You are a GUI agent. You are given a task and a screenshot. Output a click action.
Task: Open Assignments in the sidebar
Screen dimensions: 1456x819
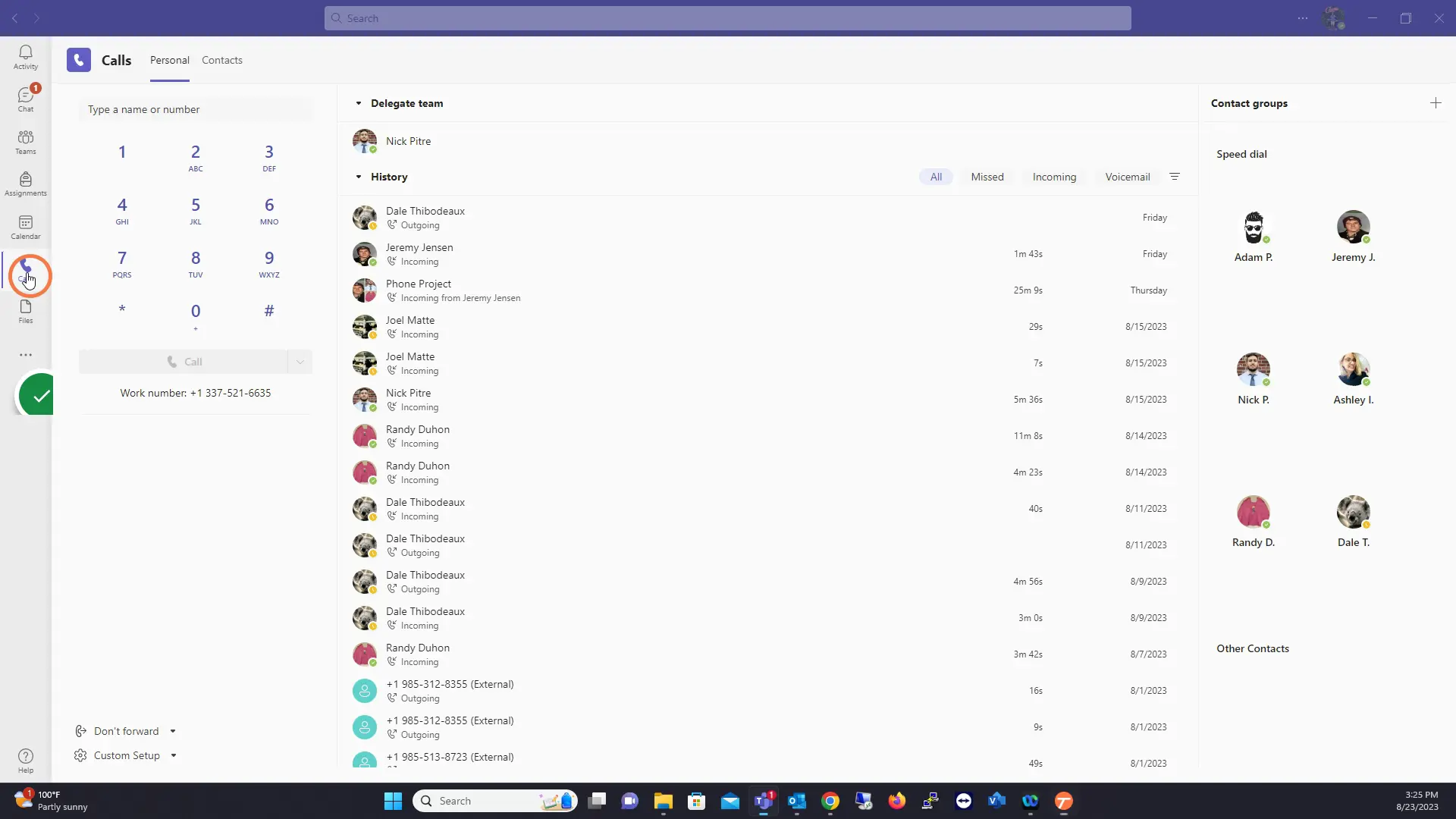click(26, 184)
